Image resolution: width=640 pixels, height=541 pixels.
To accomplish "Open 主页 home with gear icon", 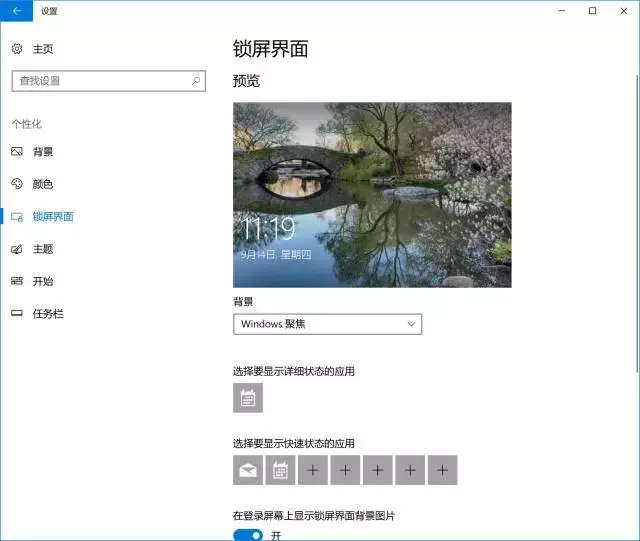I will 33,49.
